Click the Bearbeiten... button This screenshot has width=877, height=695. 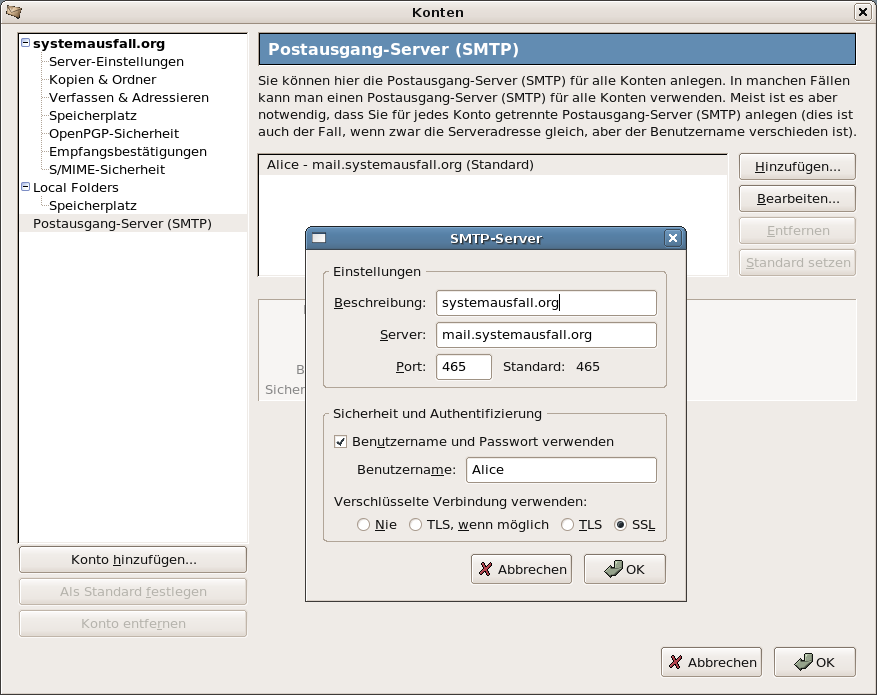click(798, 198)
